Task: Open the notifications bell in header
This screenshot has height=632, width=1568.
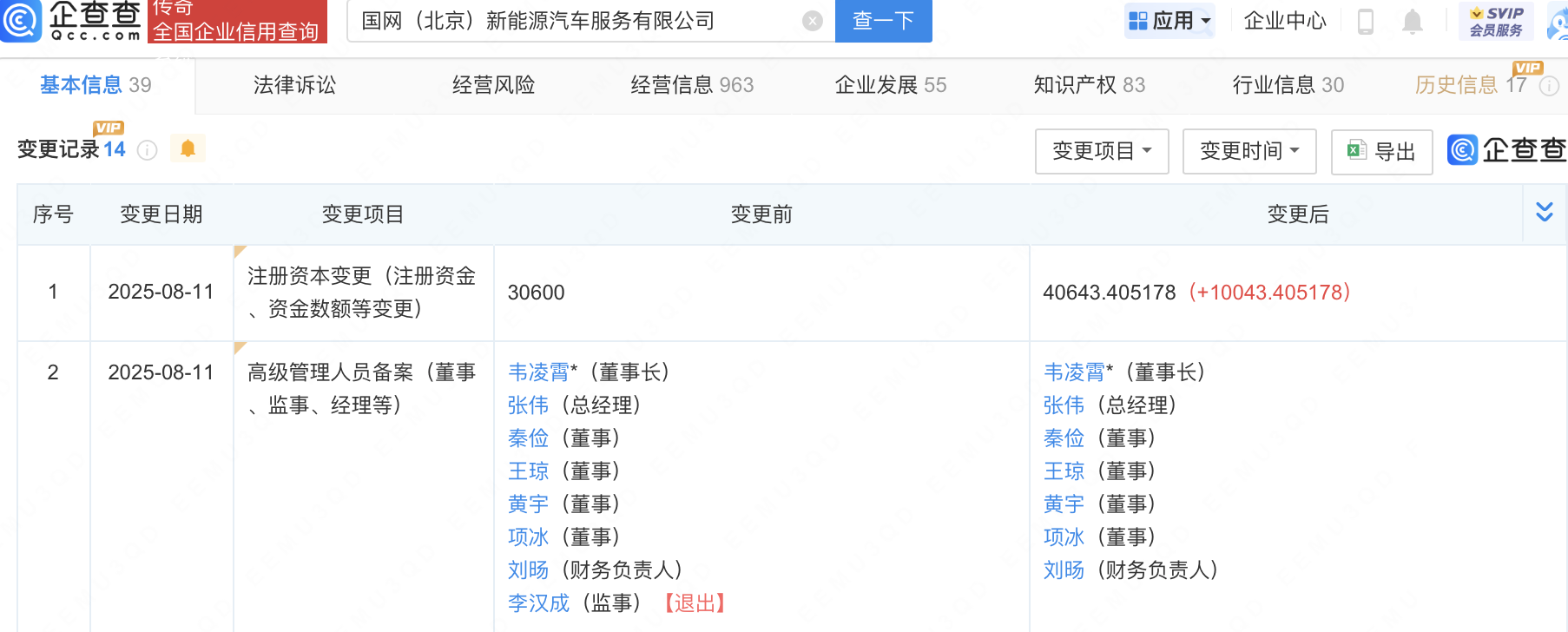Action: click(x=1413, y=21)
